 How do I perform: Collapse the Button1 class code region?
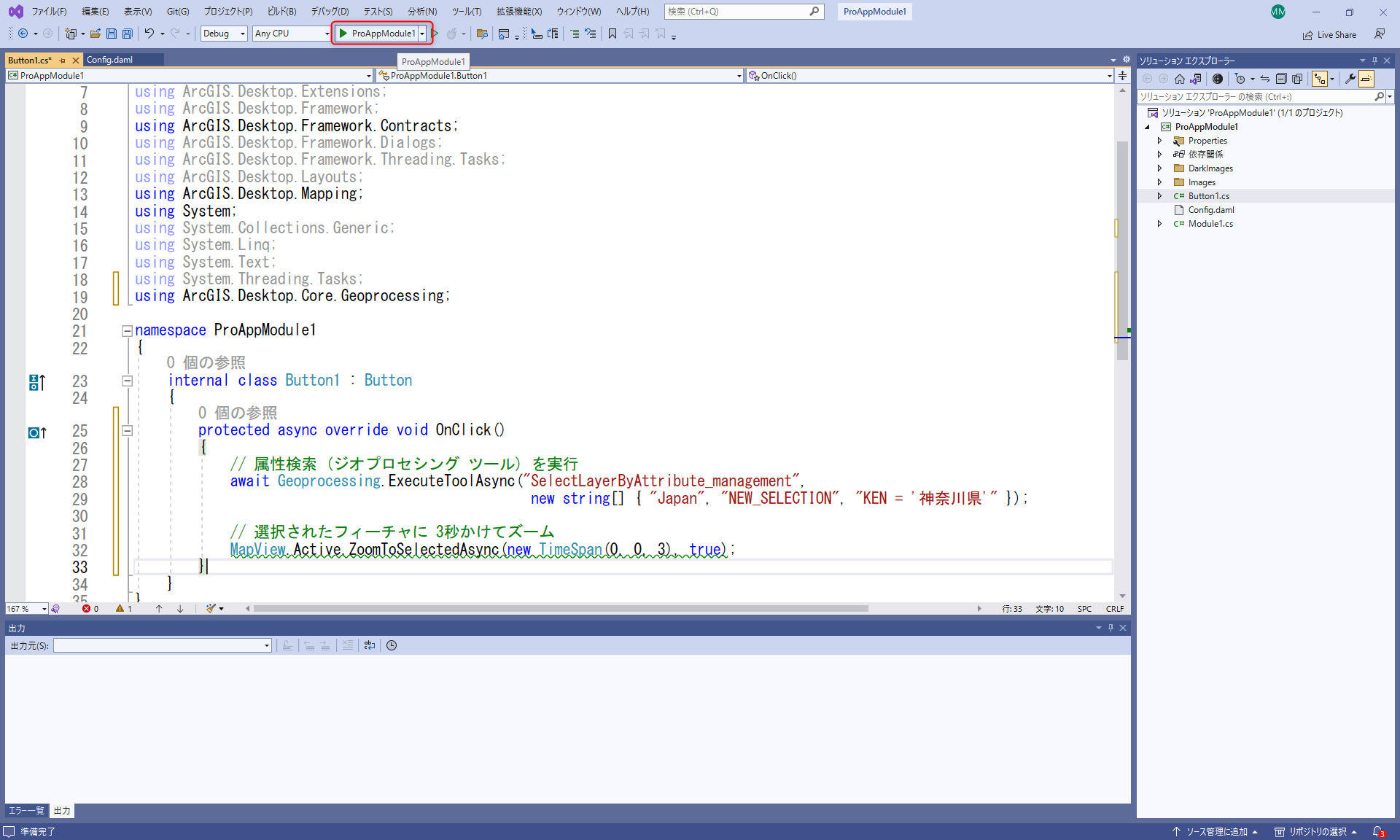[127, 381]
